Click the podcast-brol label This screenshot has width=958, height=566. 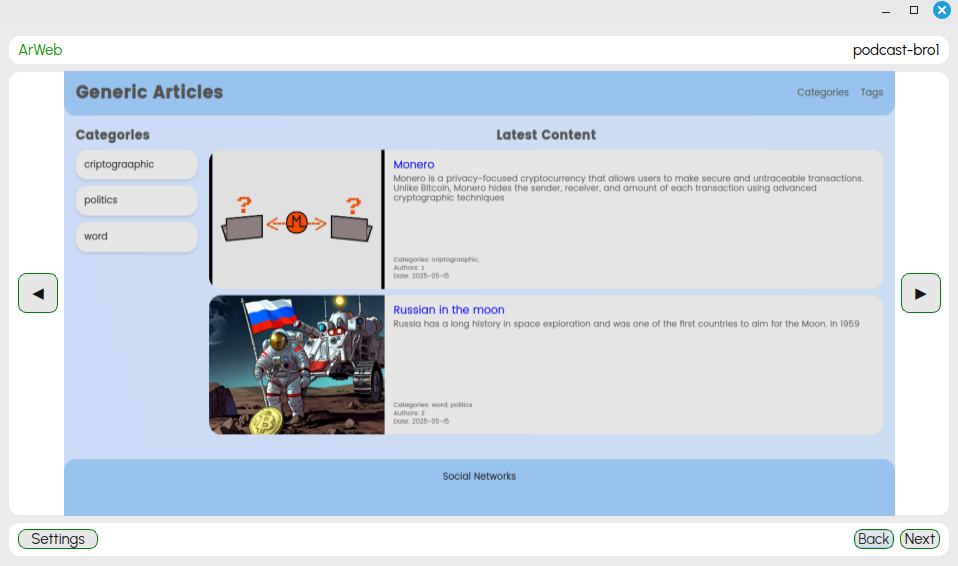(x=896, y=50)
